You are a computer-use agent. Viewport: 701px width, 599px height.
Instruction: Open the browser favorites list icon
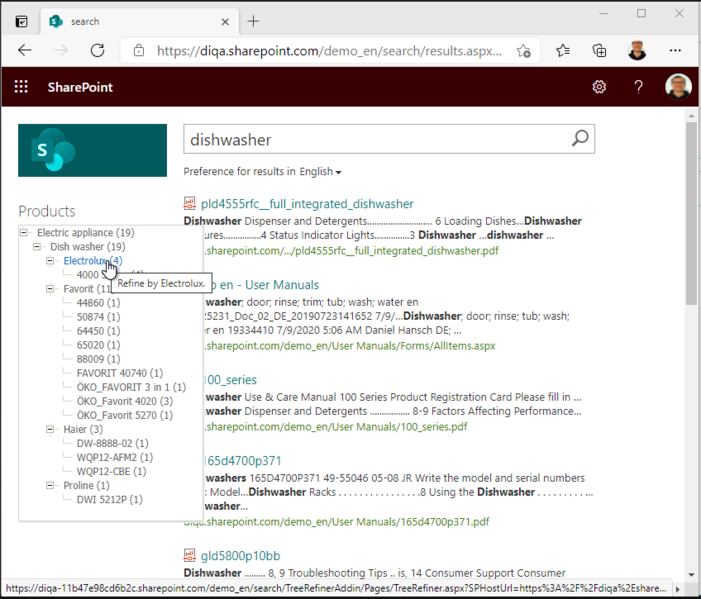(563, 50)
